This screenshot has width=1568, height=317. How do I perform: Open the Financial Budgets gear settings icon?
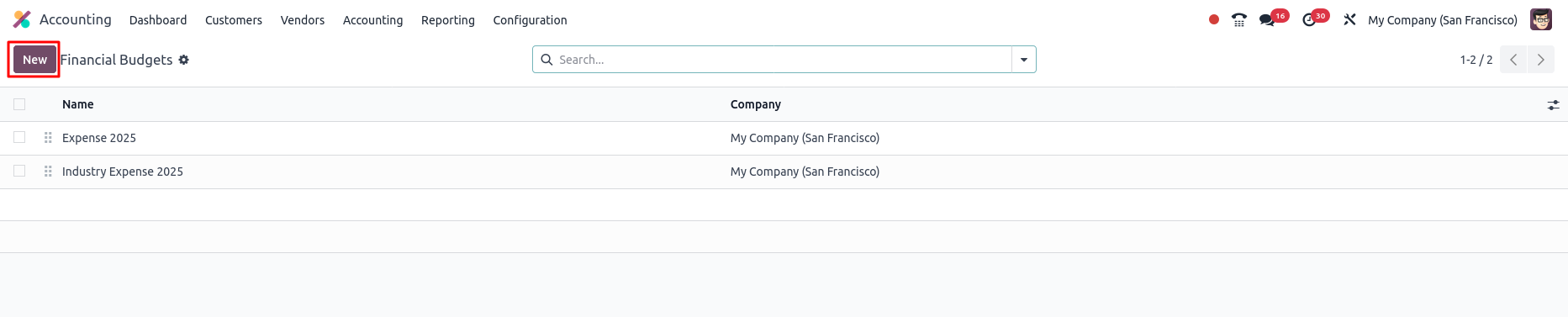pyautogui.click(x=183, y=60)
